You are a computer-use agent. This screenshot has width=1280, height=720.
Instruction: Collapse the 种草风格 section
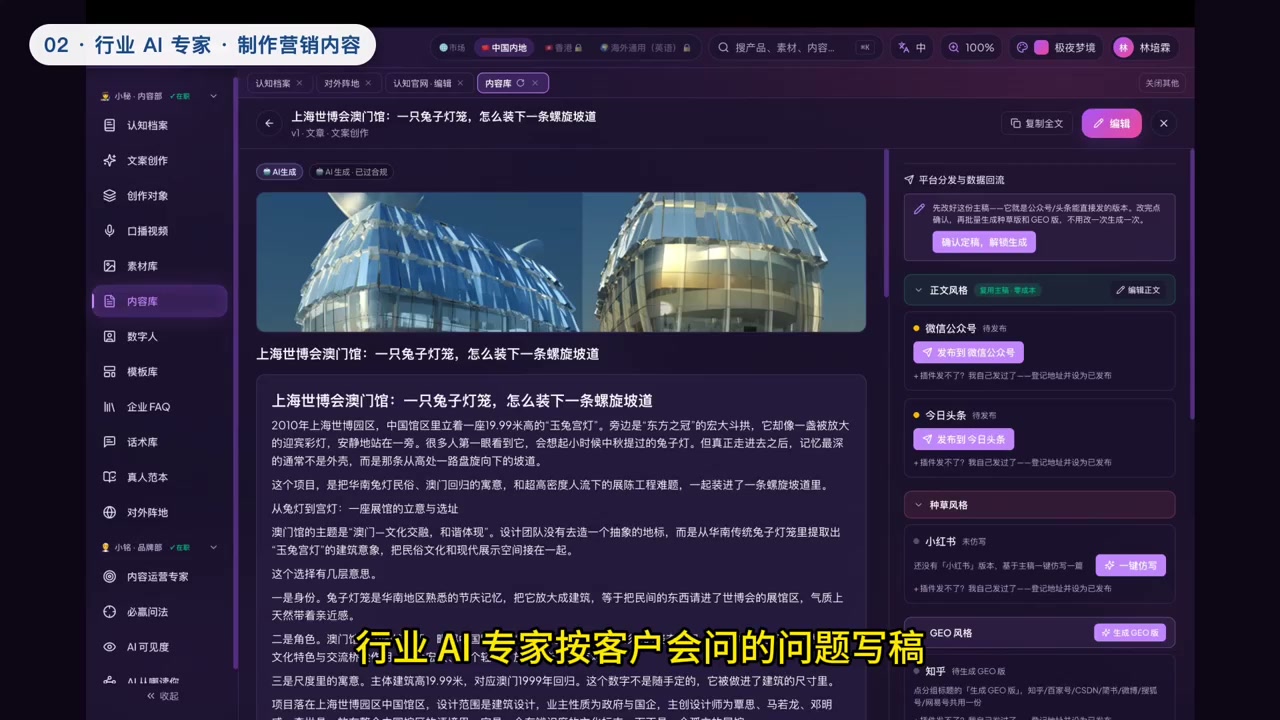919,505
